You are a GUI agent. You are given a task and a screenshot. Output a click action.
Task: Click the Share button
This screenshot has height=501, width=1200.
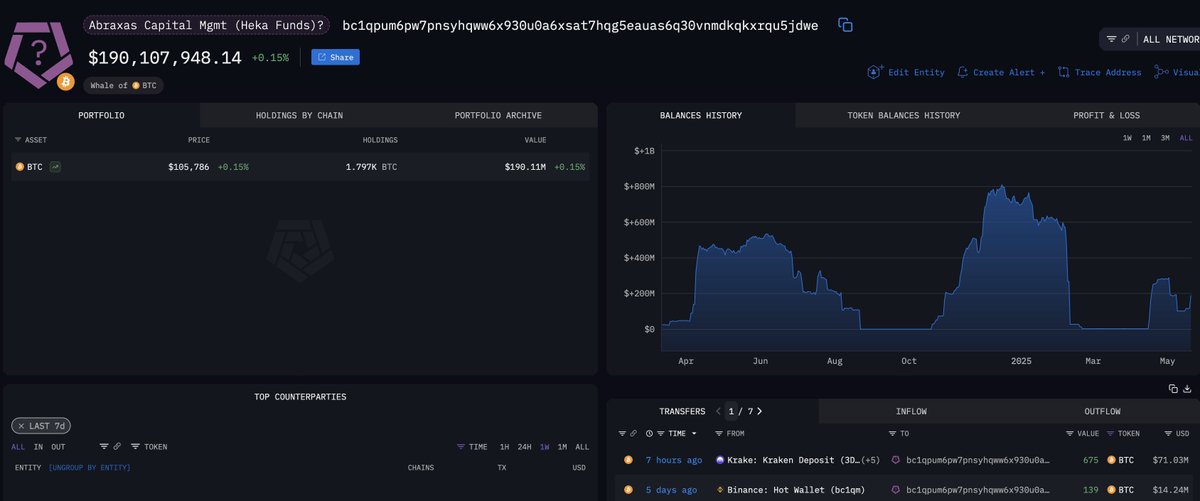click(x=335, y=57)
